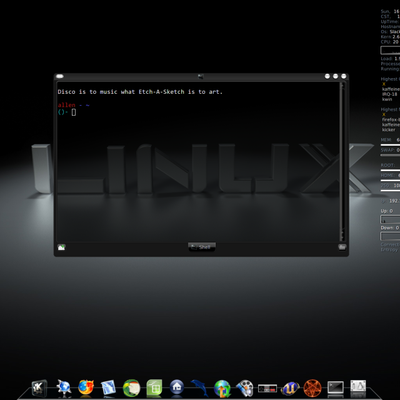The width and height of the screenshot is (400, 400).
Task: Click the pill button at title bar left
Action: pos(60,76)
